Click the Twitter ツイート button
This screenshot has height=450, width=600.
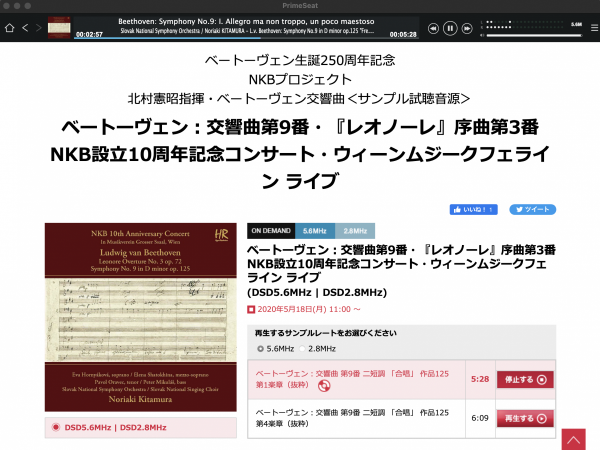pos(532,210)
